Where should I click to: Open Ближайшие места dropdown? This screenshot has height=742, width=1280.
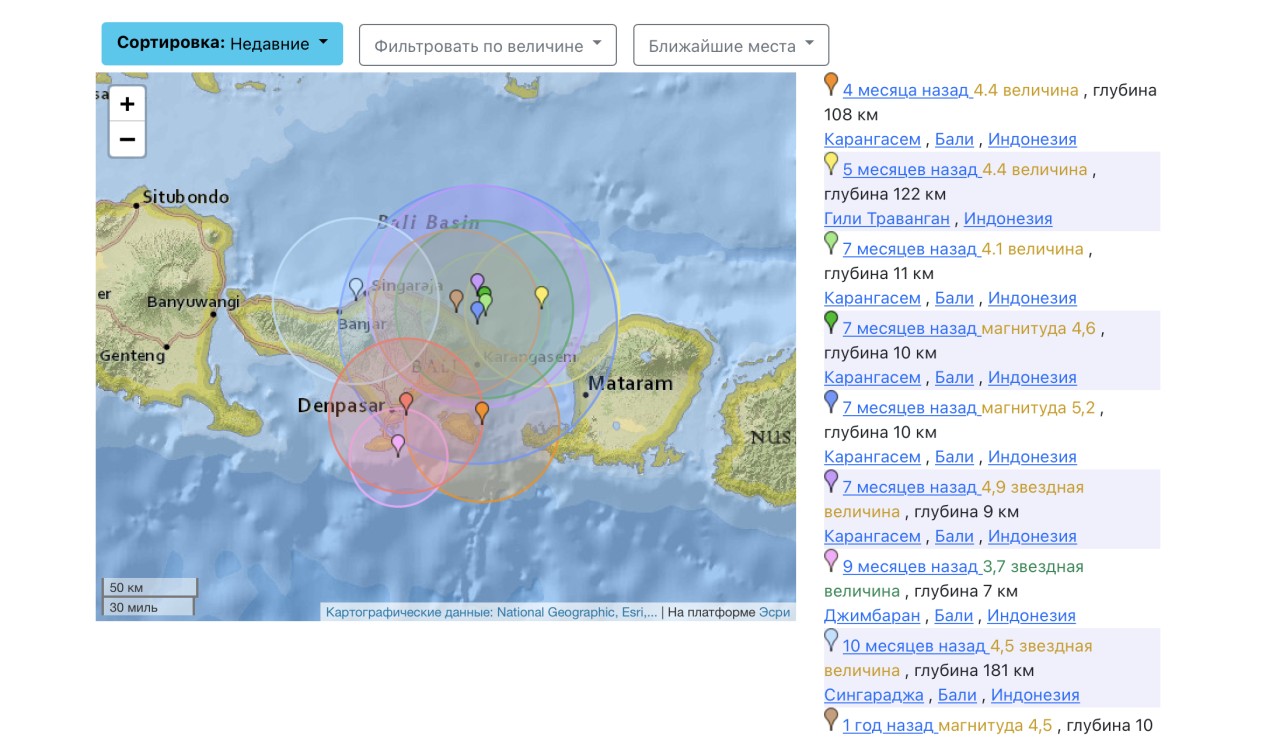tap(731, 45)
